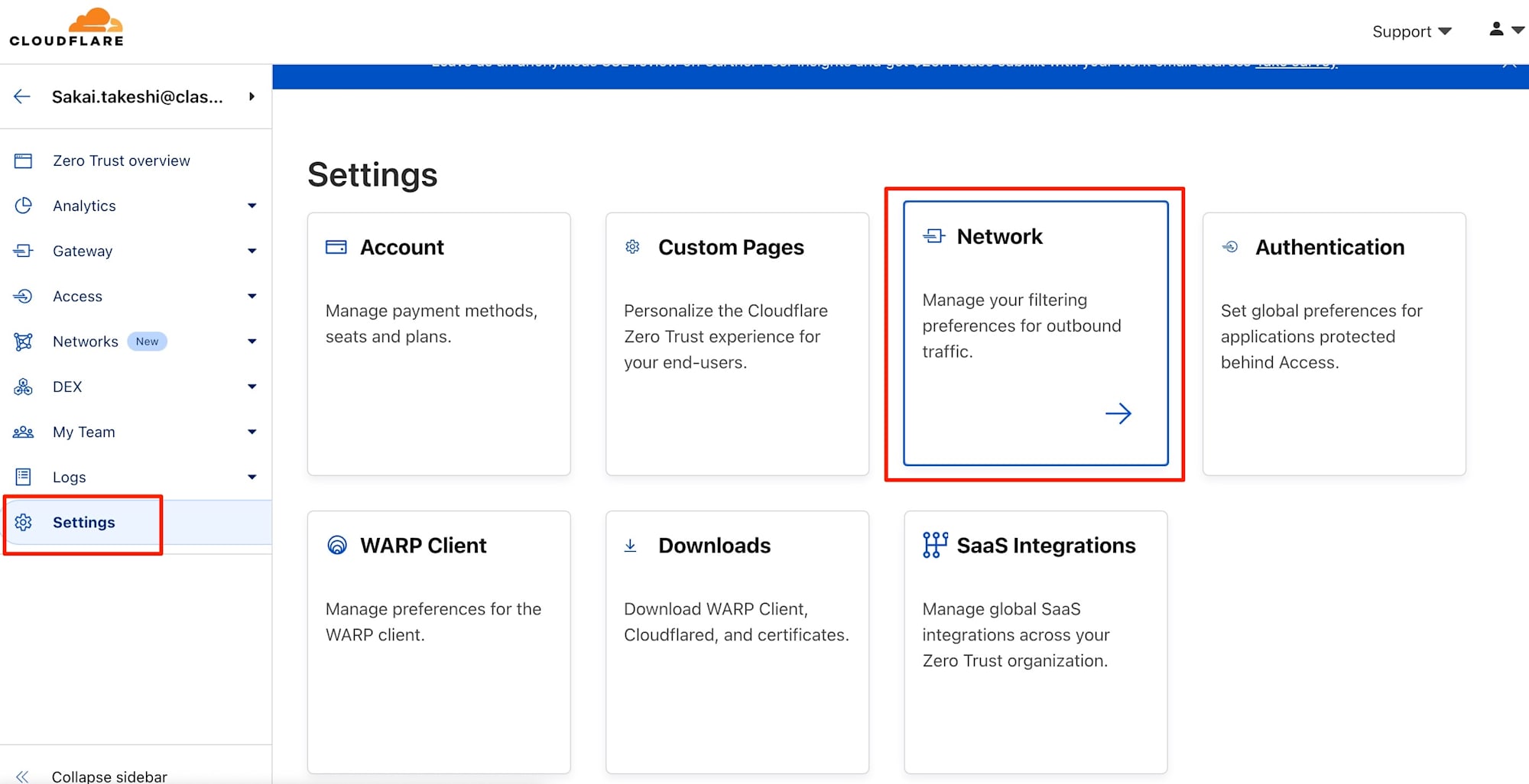The image size is (1529, 784).
Task: Click "Manage your filtering preferences" description
Action: pyautogui.click(x=1021, y=326)
